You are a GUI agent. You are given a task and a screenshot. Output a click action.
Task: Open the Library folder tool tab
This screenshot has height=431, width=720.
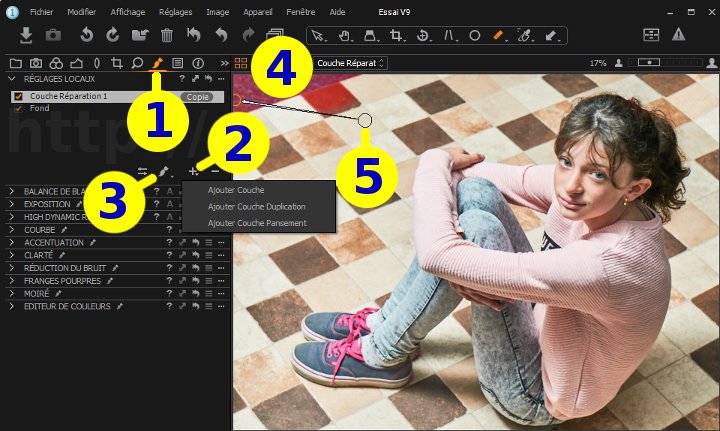pos(16,63)
